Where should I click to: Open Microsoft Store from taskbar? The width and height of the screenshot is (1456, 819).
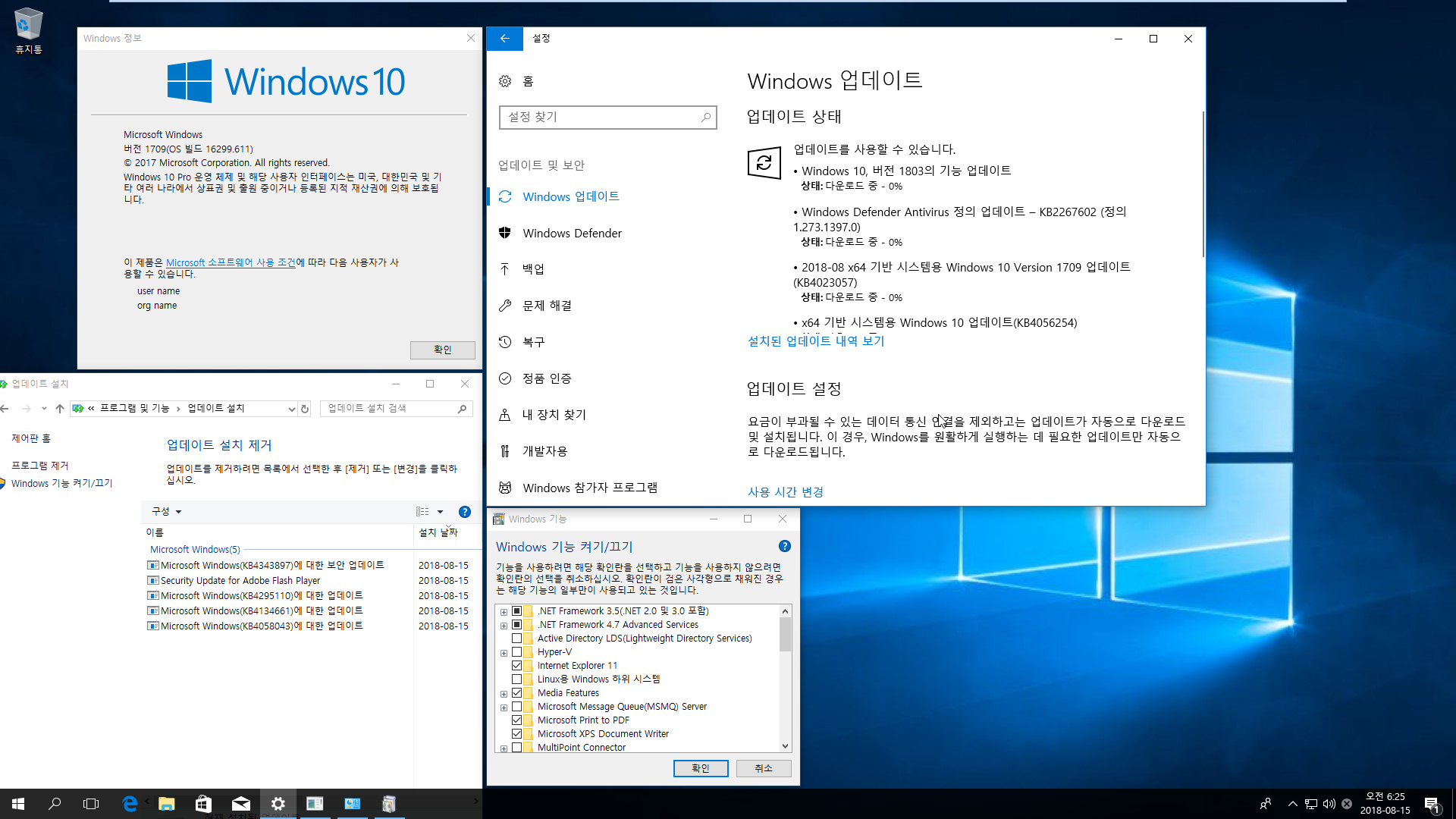click(x=204, y=804)
